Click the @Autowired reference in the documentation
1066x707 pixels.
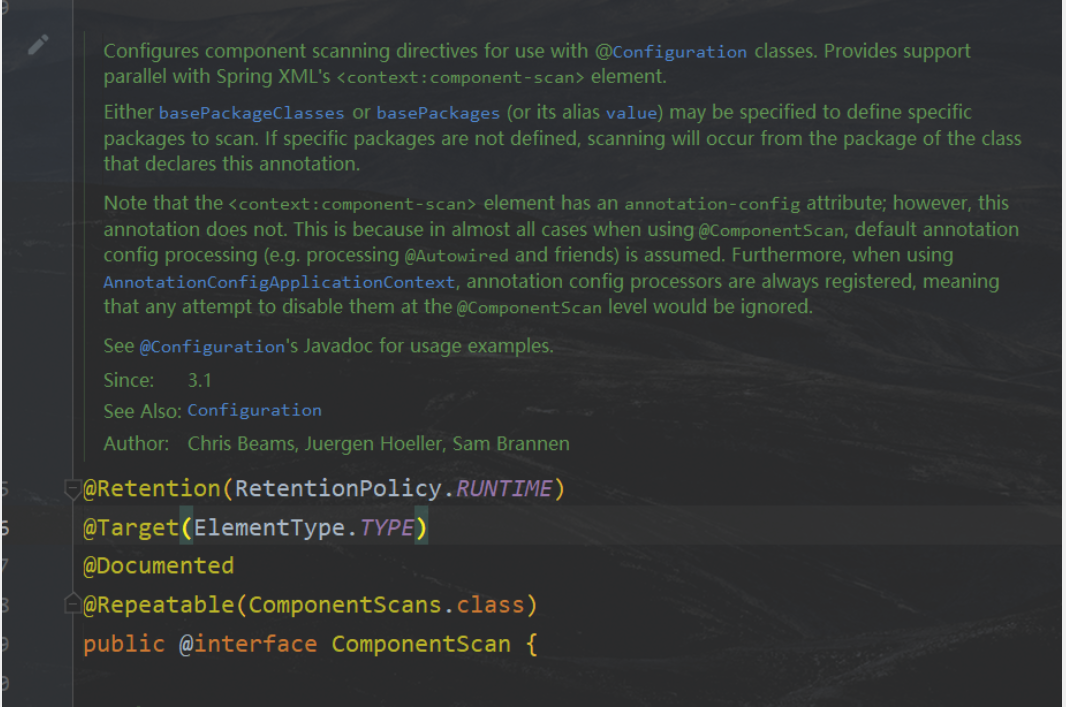coord(459,257)
